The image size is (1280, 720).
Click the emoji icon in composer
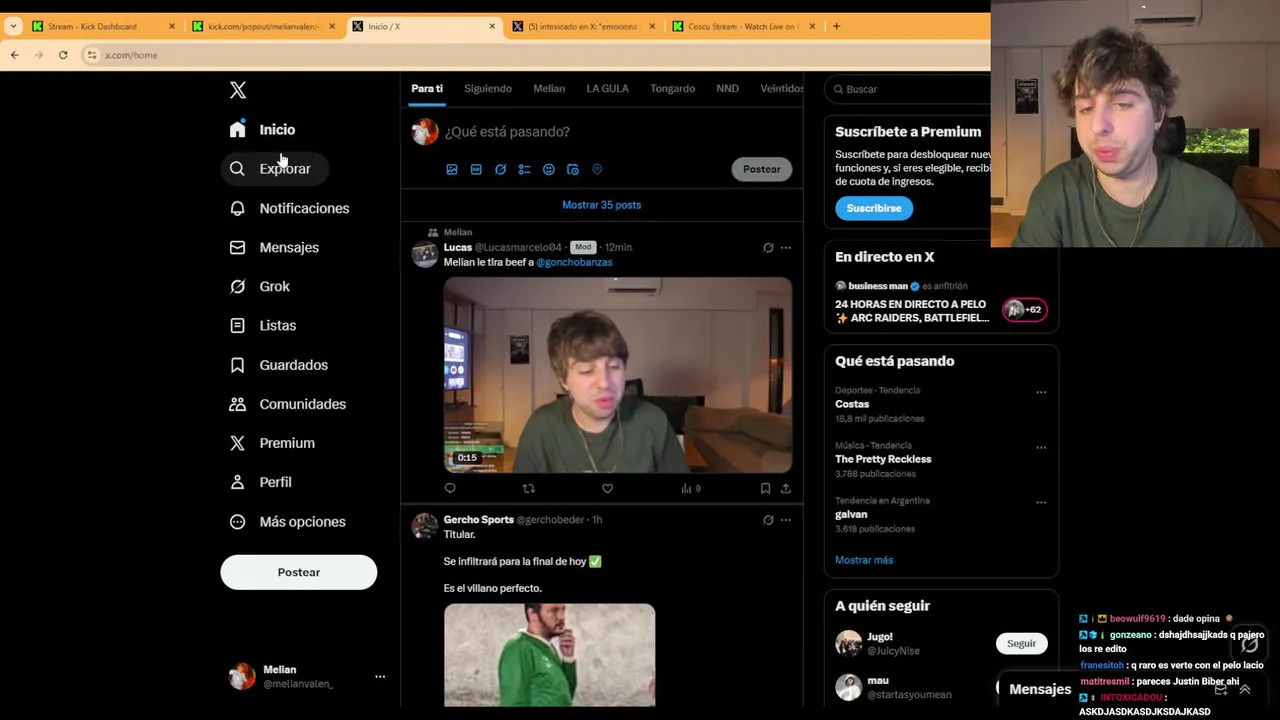pos(549,170)
